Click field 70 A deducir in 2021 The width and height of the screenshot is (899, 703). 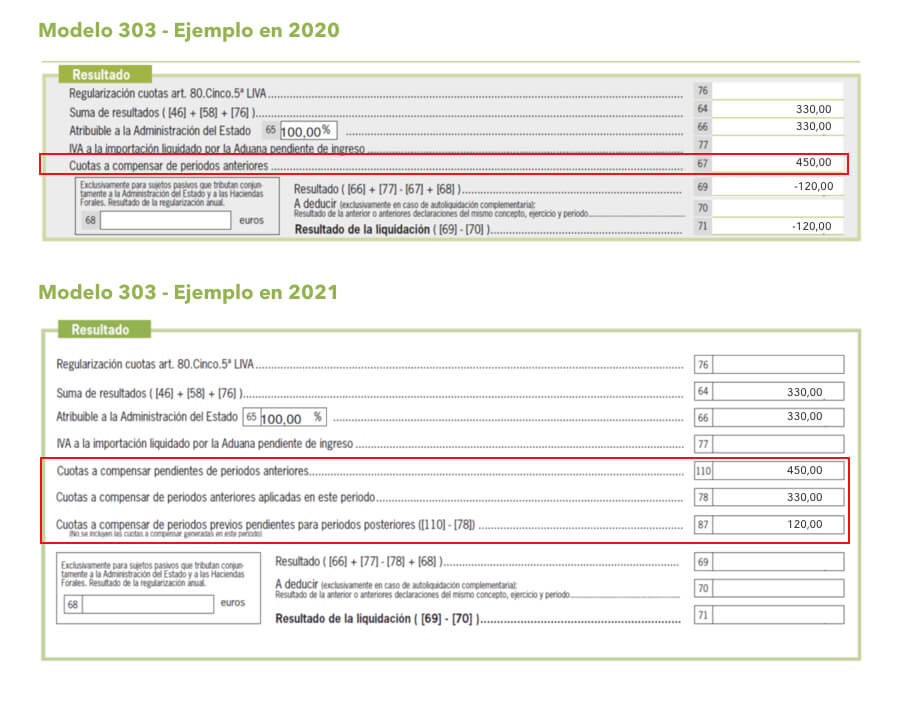(x=778, y=588)
